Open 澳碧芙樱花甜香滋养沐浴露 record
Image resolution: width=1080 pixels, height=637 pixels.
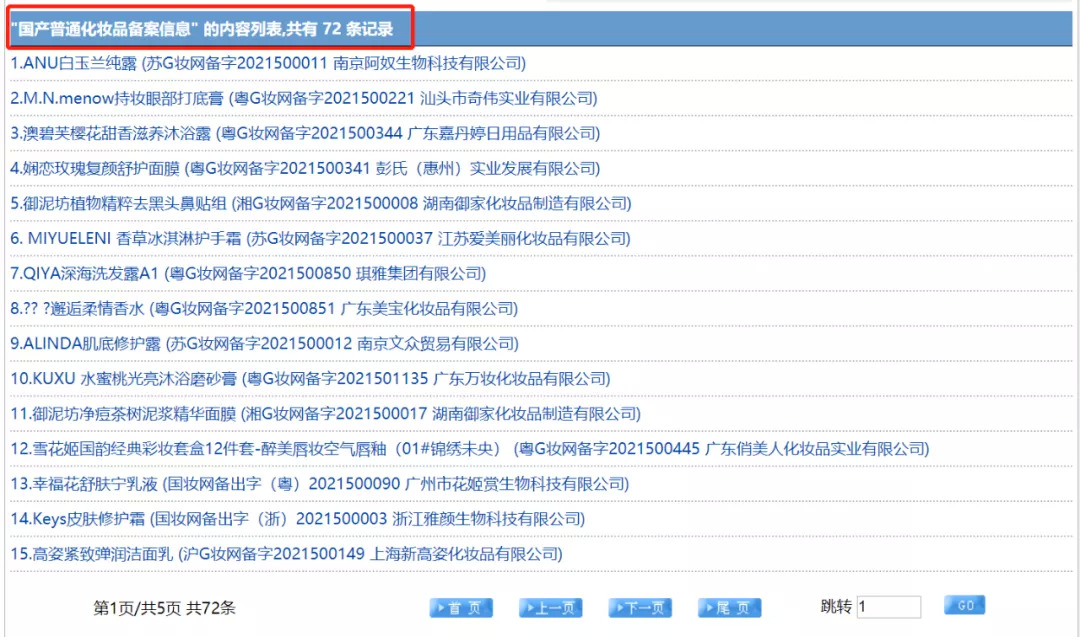coord(305,134)
